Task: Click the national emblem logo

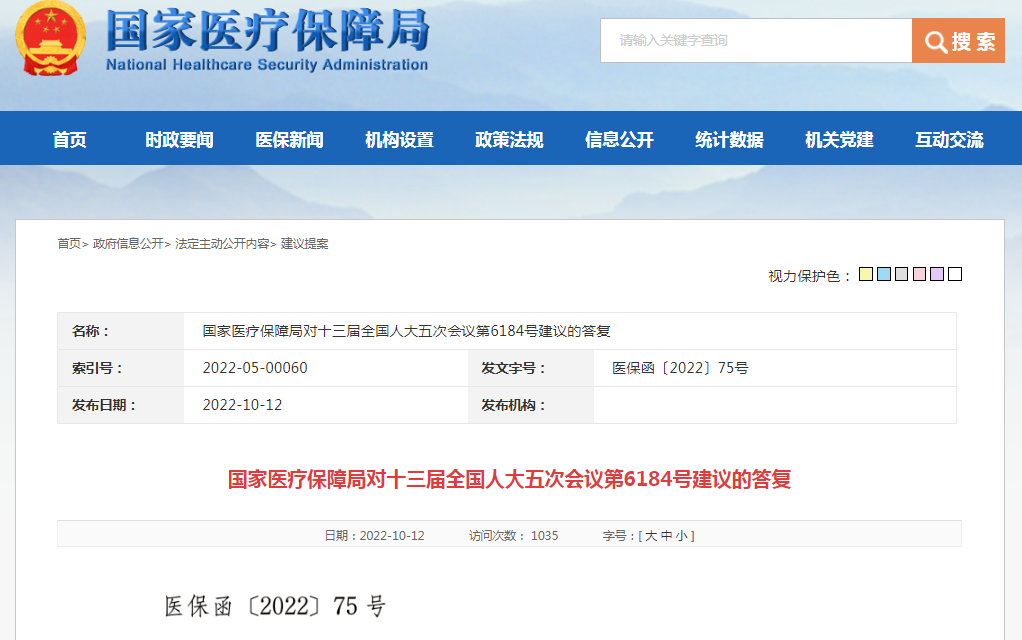Action: tap(51, 38)
